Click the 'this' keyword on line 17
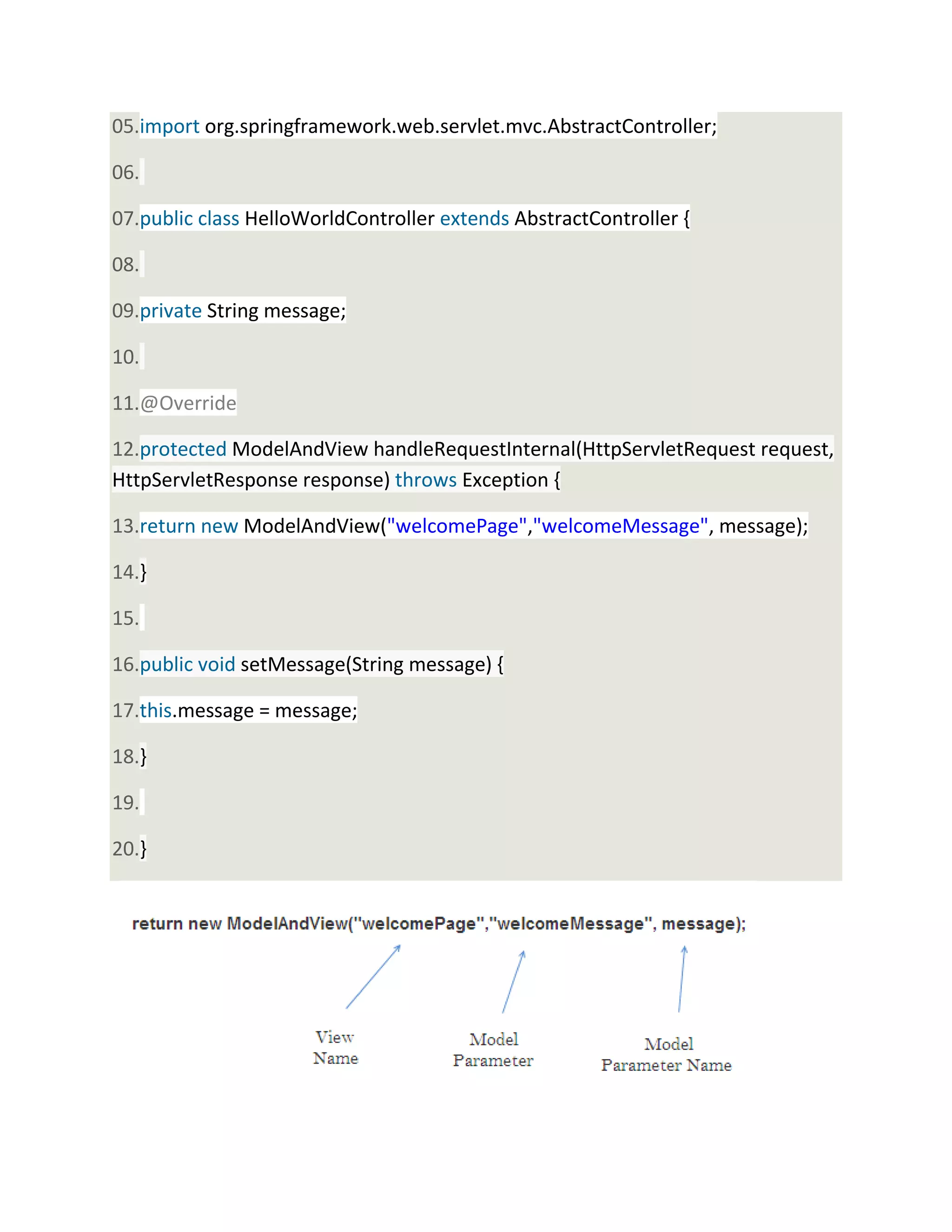Viewport: 952px width, 1232px height. click(x=156, y=710)
